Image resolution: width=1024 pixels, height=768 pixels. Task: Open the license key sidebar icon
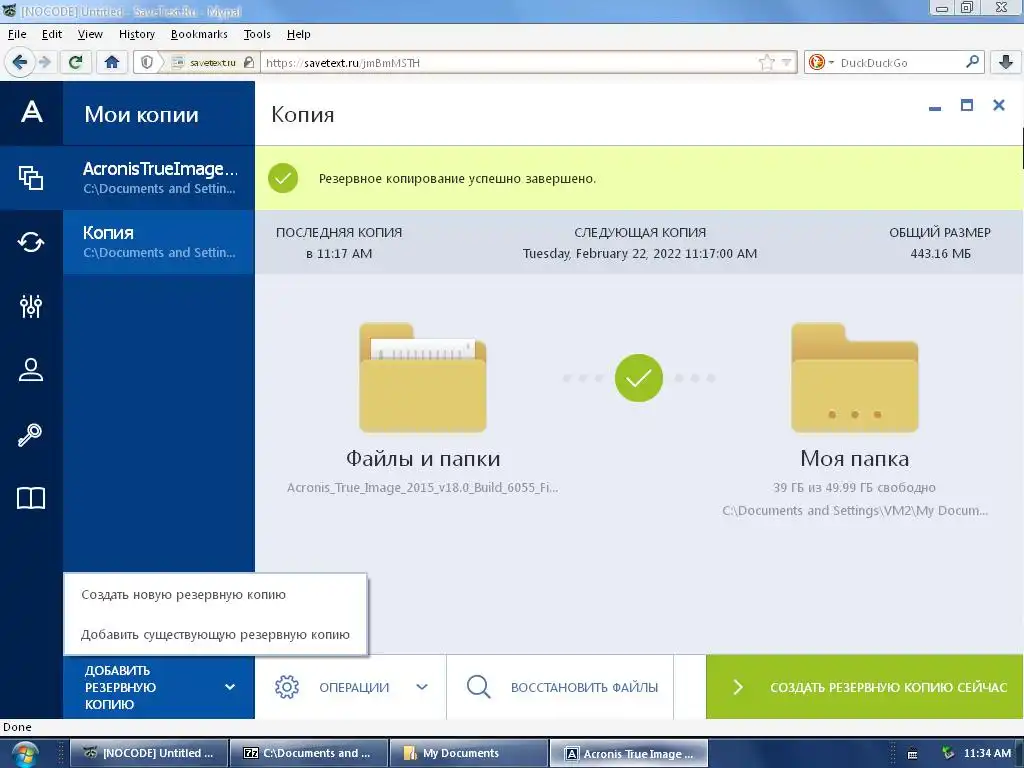point(30,435)
